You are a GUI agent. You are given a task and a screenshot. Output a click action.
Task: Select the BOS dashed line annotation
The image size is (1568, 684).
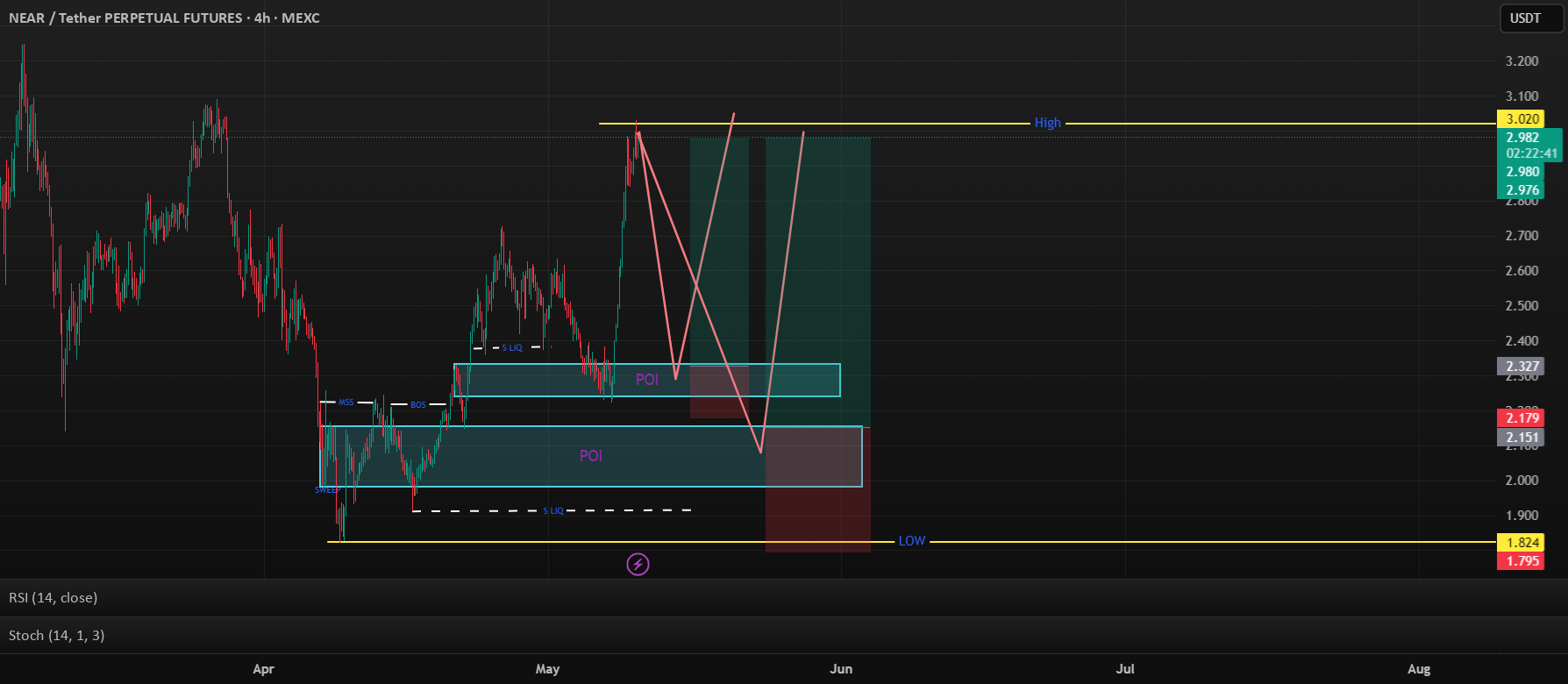click(418, 405)
